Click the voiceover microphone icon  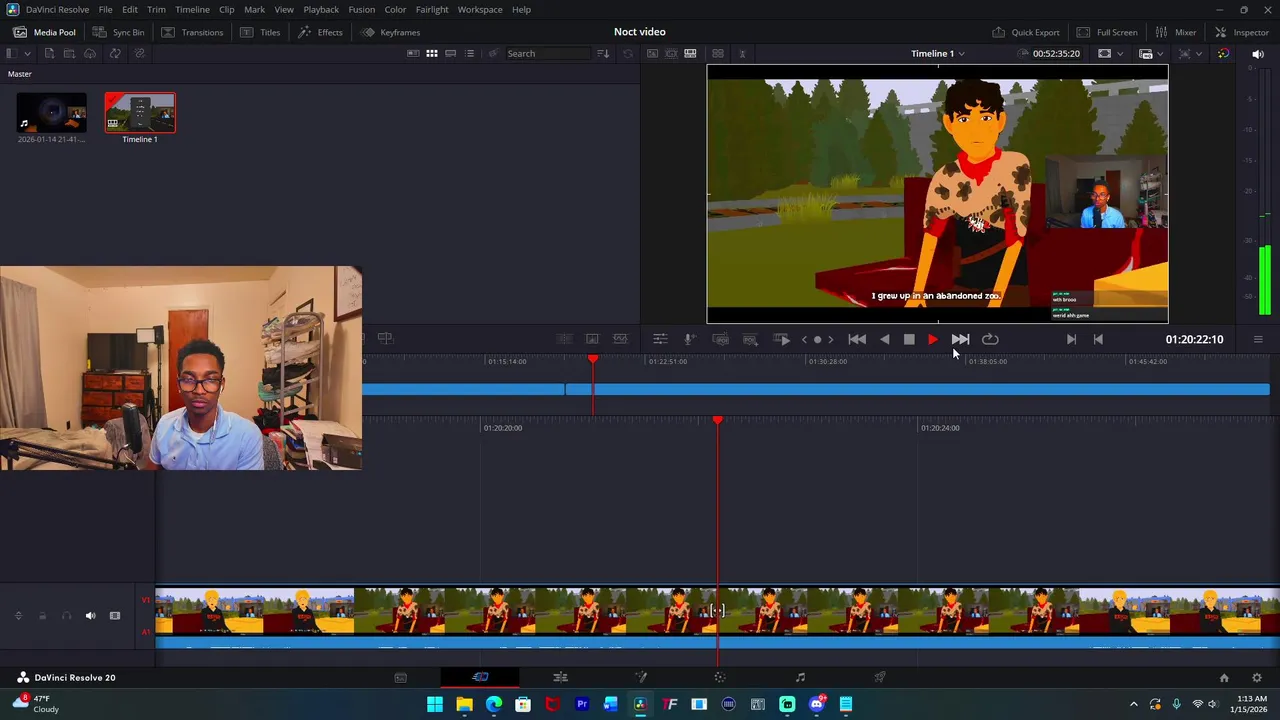(689, 339)
